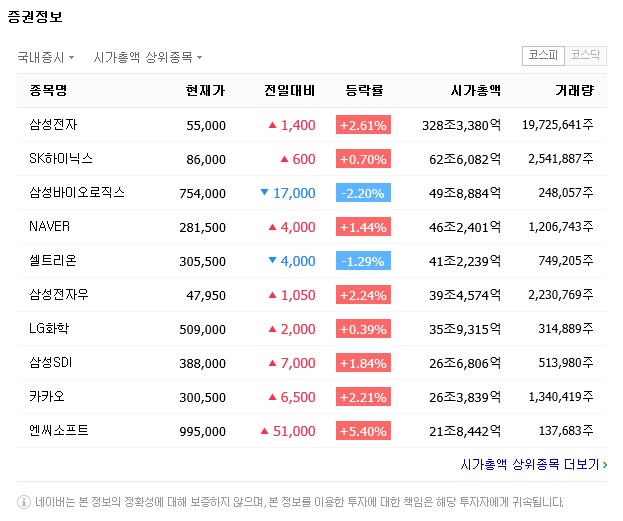The width and height of the screenshot is (623, 521).
Task: Switch to the 코스닥 market toggle
Action: click(586, 56)
